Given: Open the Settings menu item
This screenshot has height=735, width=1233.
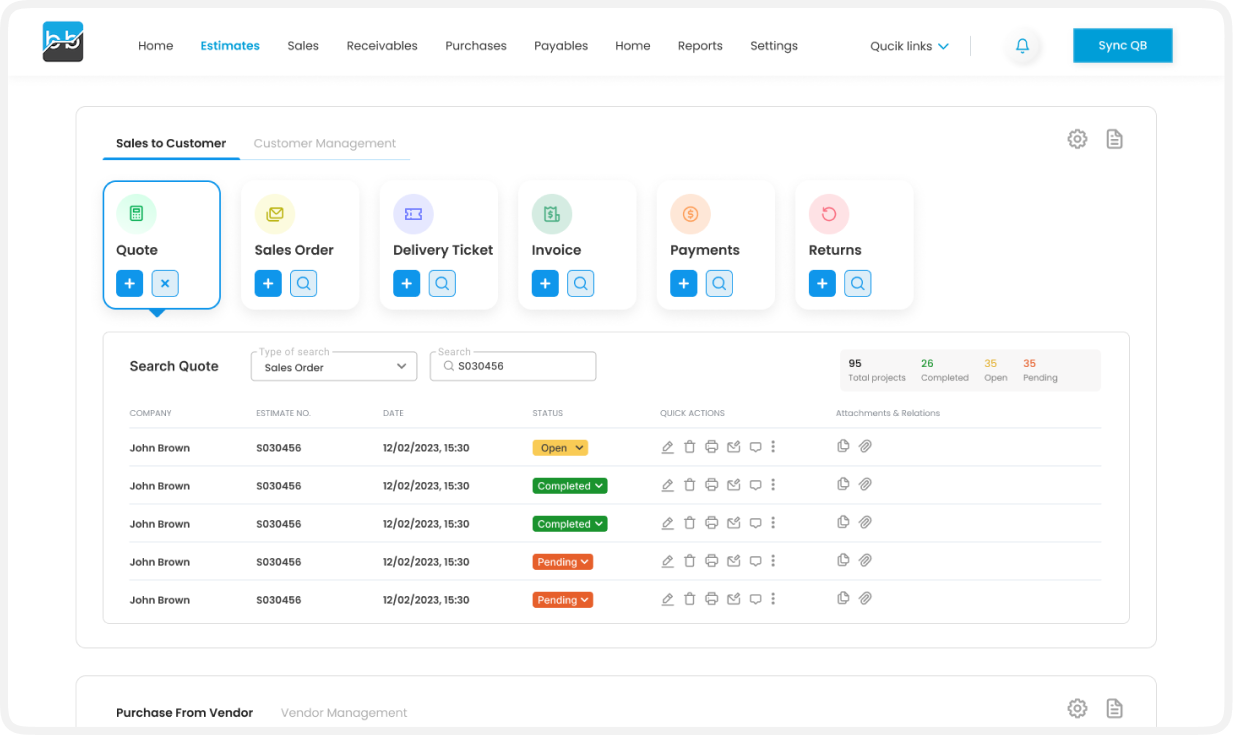Looking at the screenshot, I should (774, 46).
